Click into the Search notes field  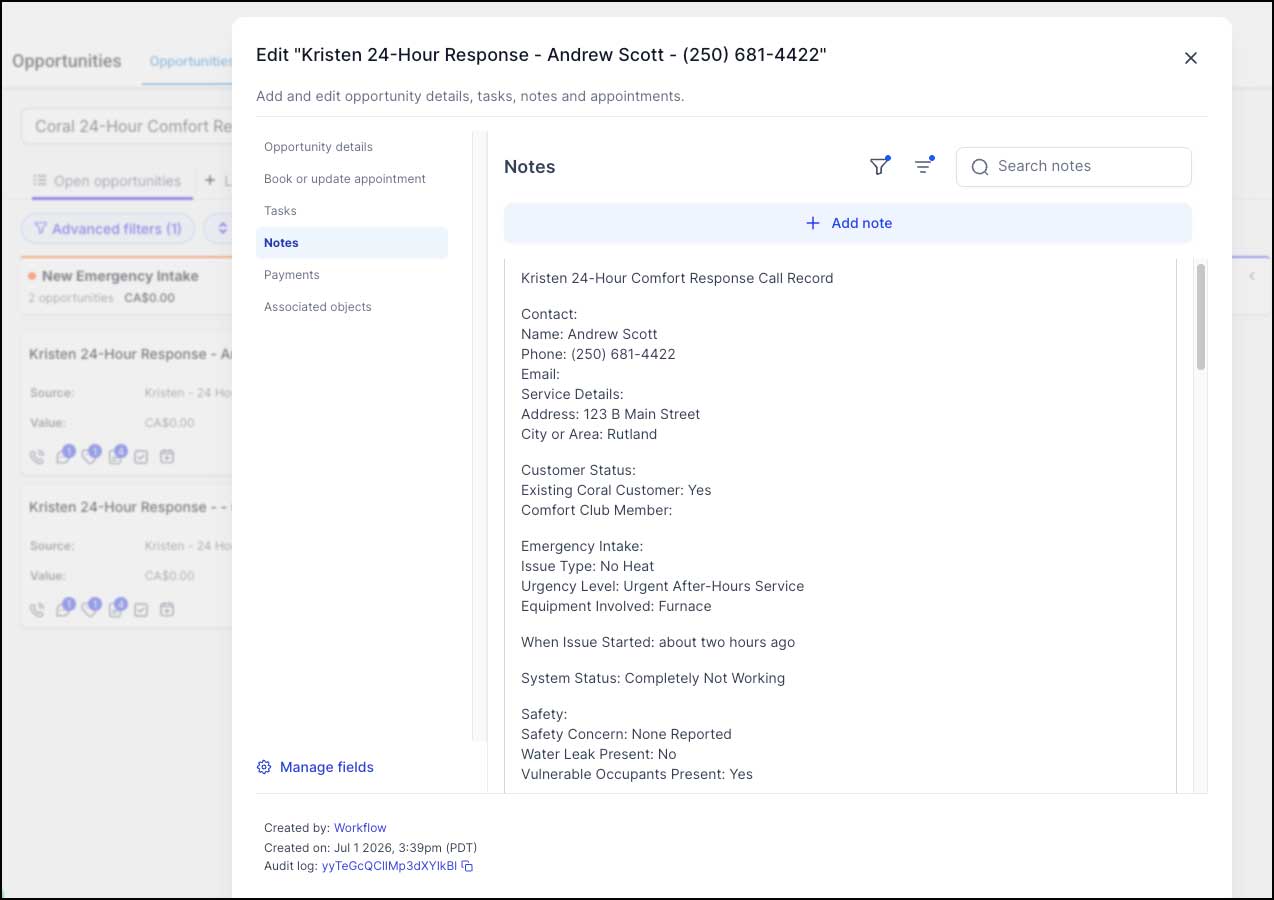point(1074,167)
